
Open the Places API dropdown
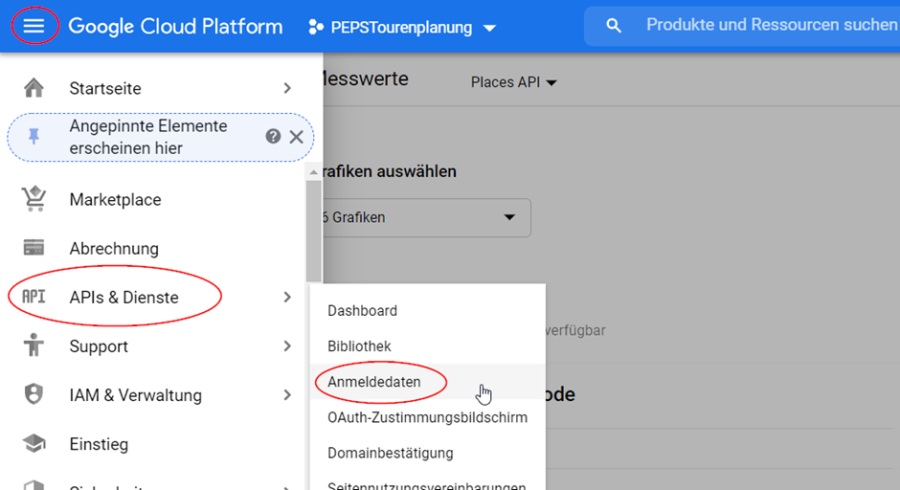[513, 82]
